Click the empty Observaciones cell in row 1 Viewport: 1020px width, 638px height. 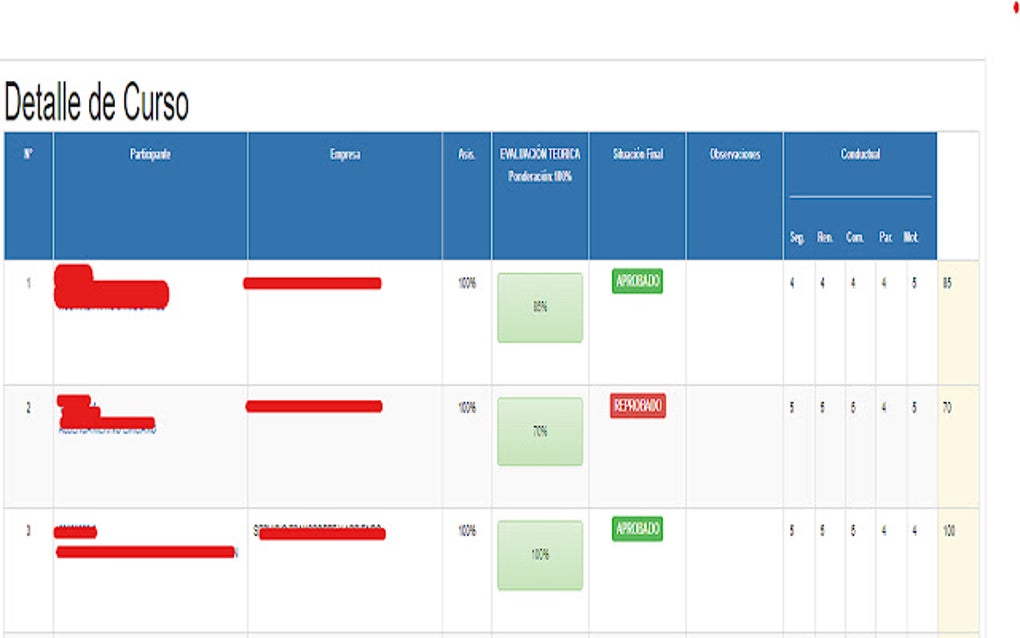(734, 323)
